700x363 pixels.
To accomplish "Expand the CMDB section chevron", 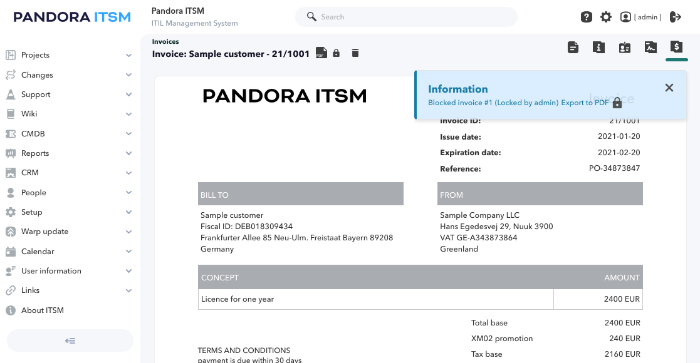I will tap(129, 134).
